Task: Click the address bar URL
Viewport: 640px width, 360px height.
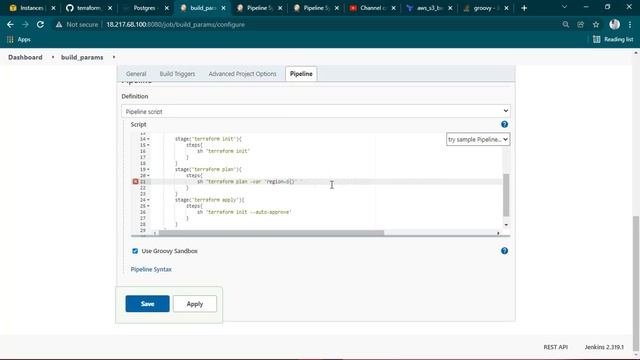Action: click(176, 24)
